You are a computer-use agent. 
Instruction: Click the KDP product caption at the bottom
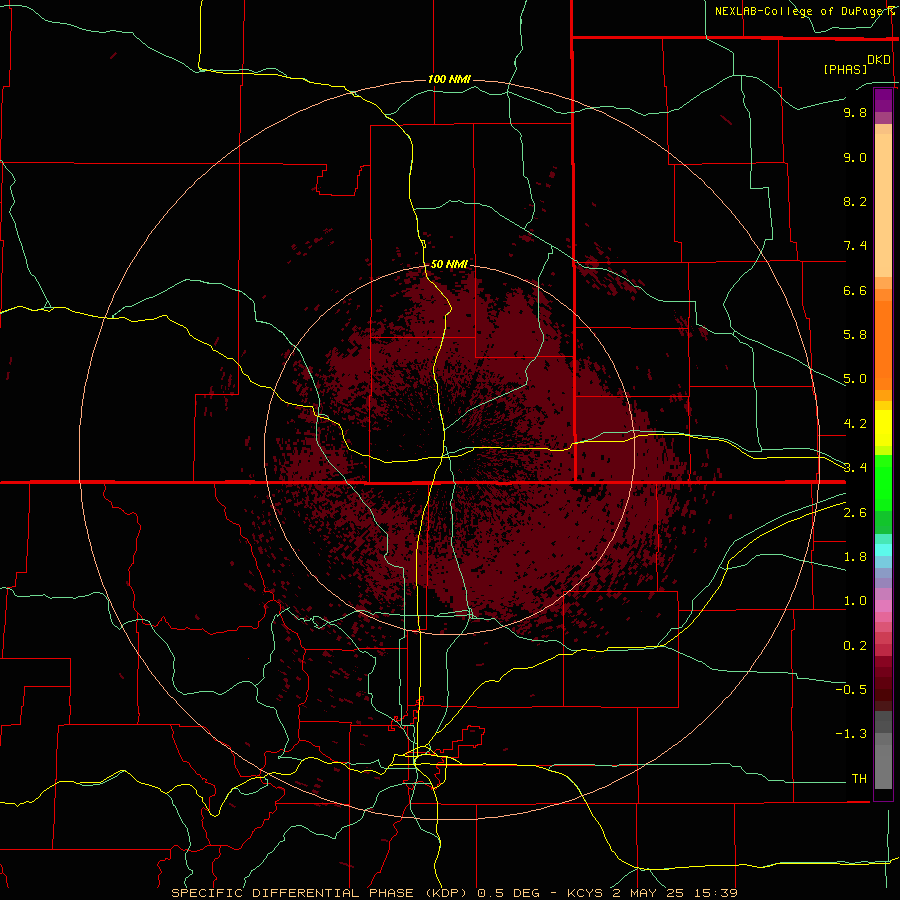tap(454, 893)
